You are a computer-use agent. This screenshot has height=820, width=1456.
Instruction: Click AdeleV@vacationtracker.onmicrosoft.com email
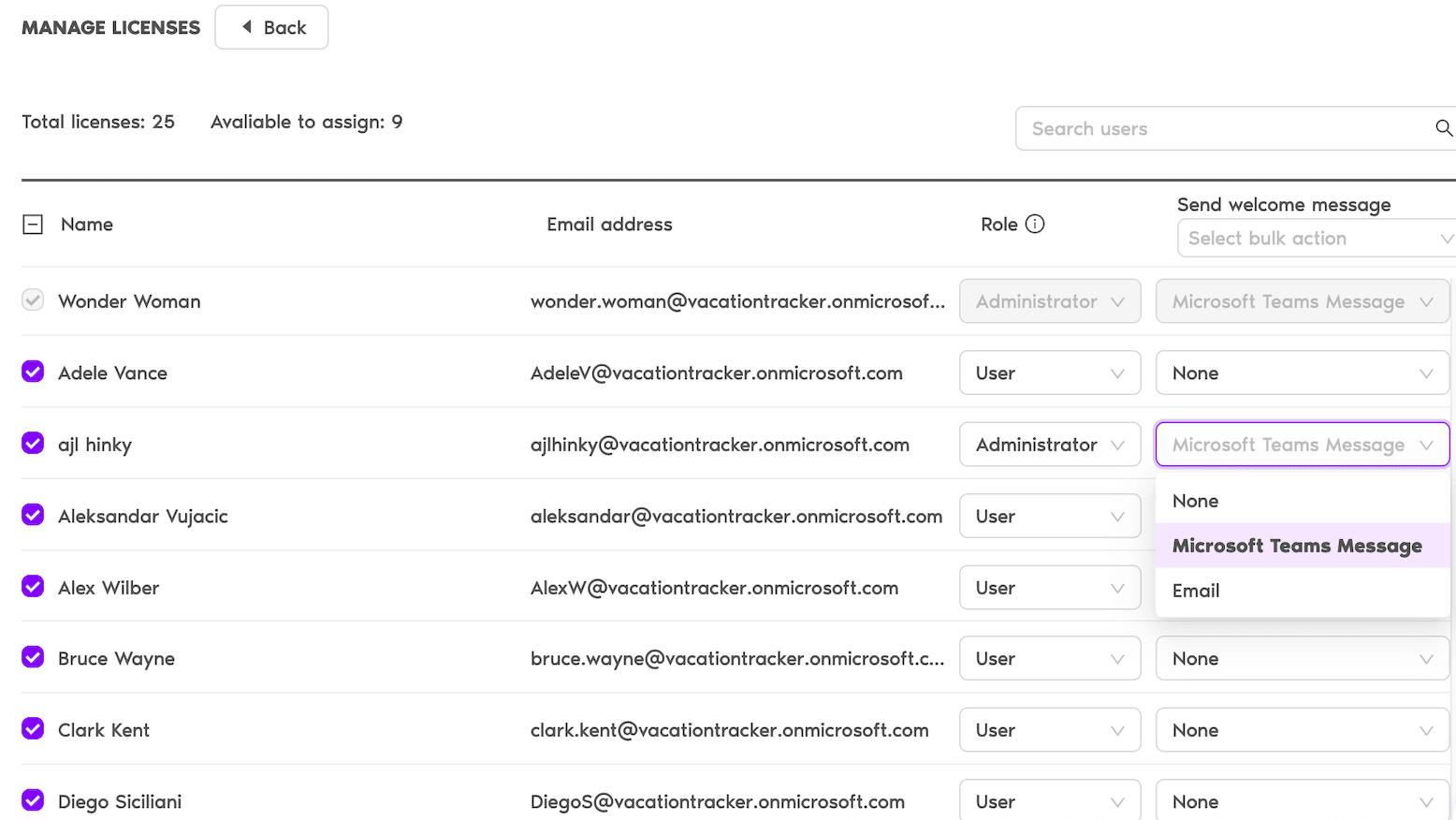point(717,373)
